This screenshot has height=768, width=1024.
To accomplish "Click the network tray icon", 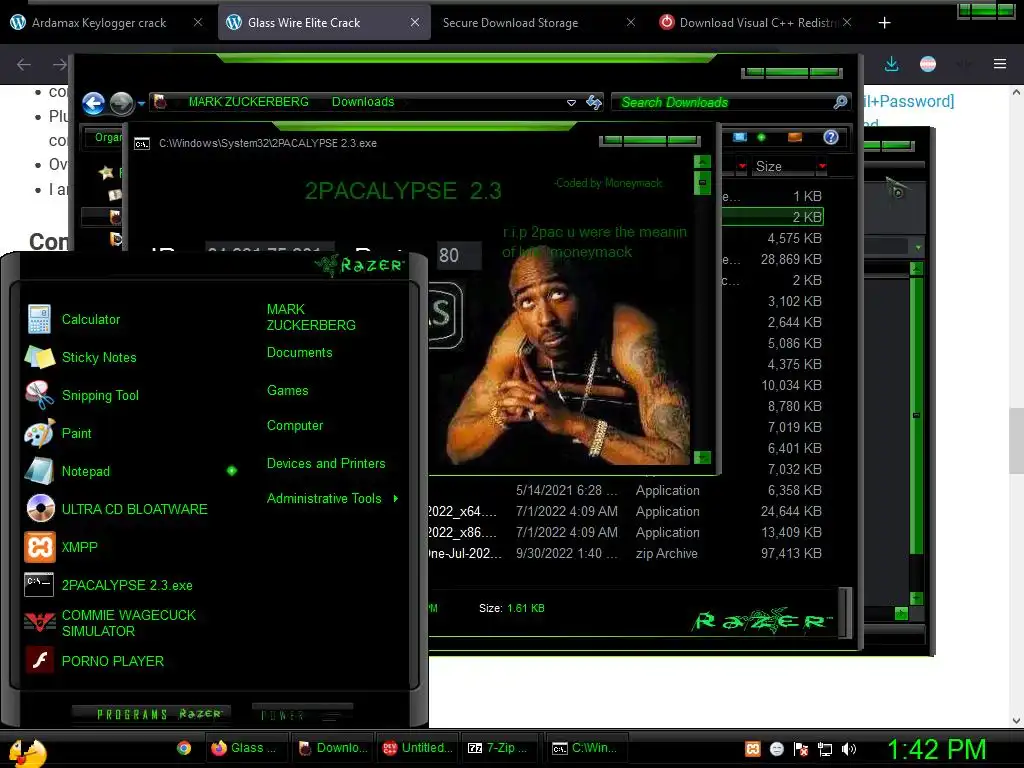I will click(x=825, y=749).
